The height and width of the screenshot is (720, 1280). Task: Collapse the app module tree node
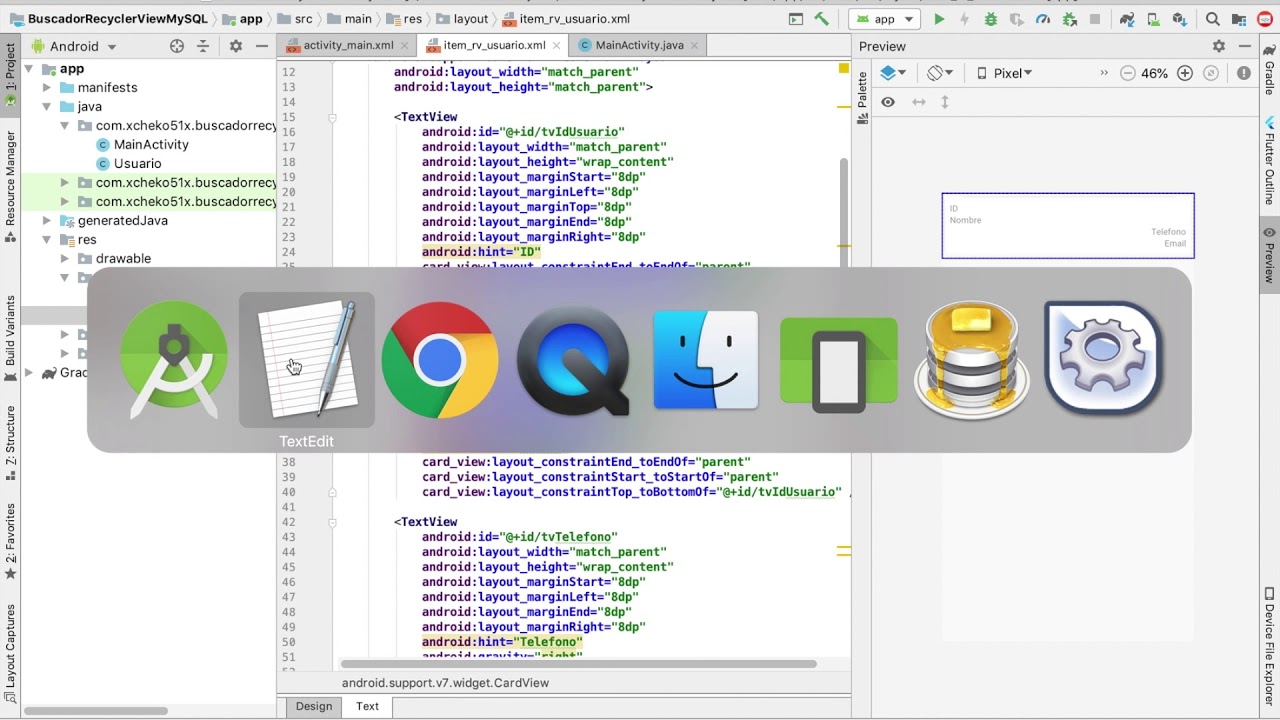pyautogui.click(x=29, y=69)
